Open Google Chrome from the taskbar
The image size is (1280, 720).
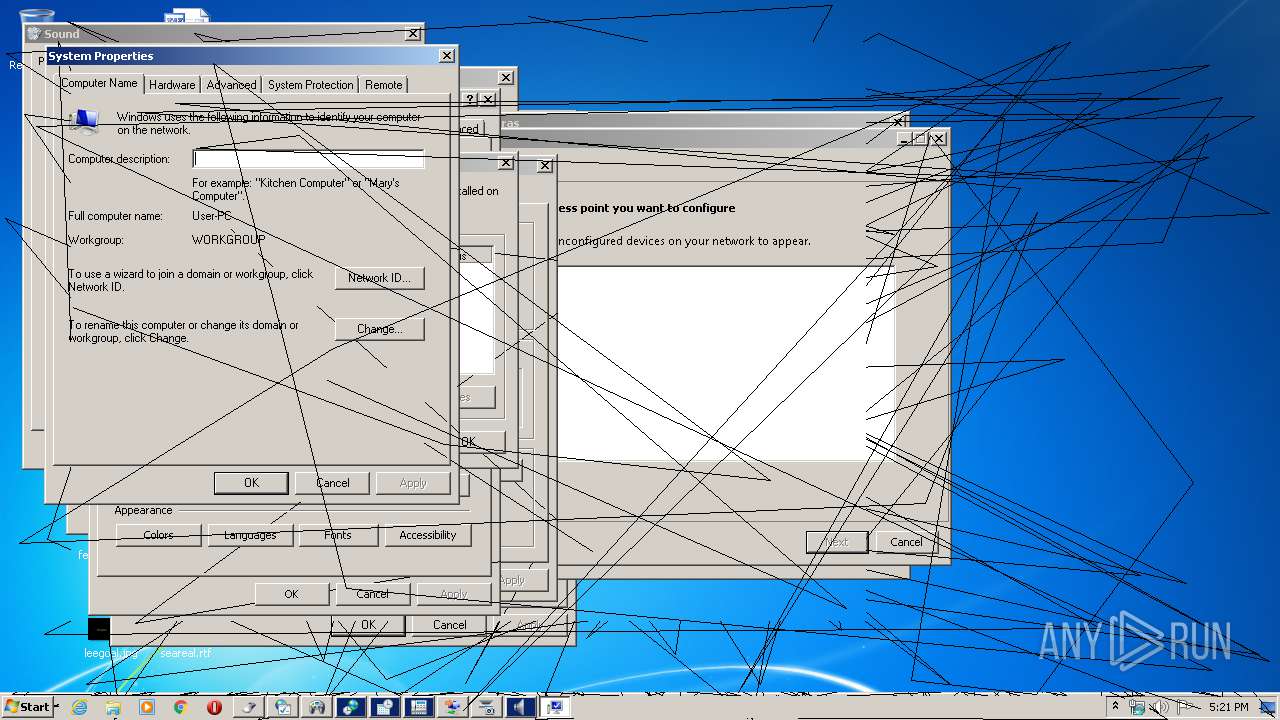point(181,707)
